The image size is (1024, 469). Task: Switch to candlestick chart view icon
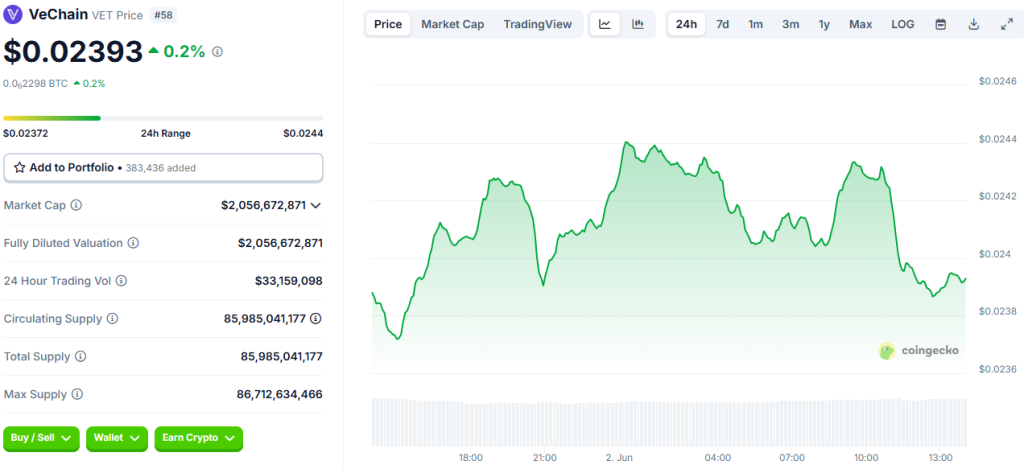click(x=638, y=24)
